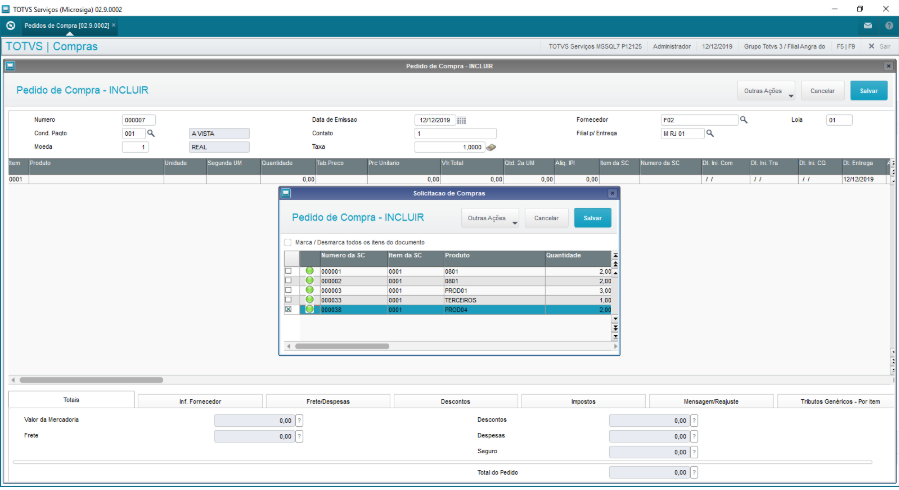Viewport: 899px width, 490px height.
Task: Click the Taxa money icon
Action: 491,147
